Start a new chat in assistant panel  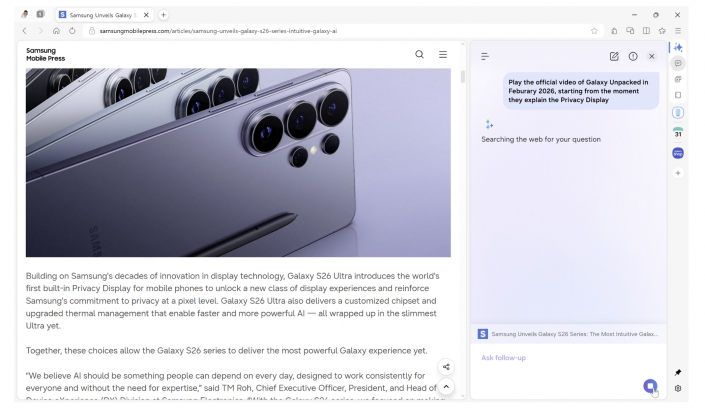point(614,56)
